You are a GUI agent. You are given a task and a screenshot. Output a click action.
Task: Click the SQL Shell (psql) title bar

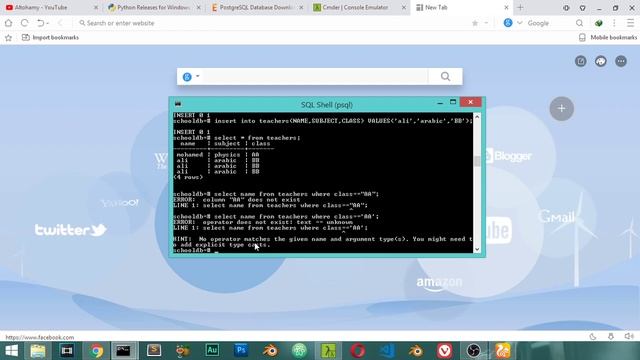click(327, 104)
